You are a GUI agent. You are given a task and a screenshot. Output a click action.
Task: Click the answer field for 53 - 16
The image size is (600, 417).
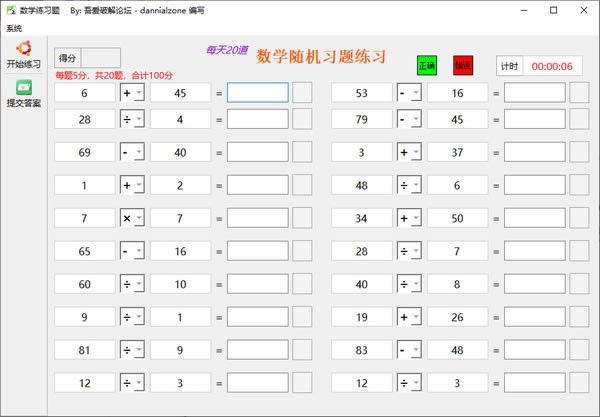click(535, 93)
